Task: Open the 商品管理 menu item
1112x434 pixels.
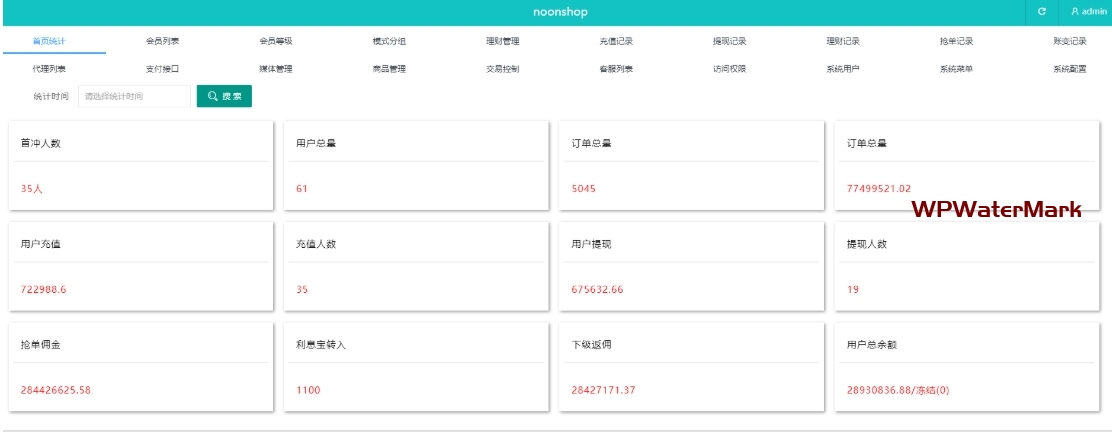Action: 389,69
